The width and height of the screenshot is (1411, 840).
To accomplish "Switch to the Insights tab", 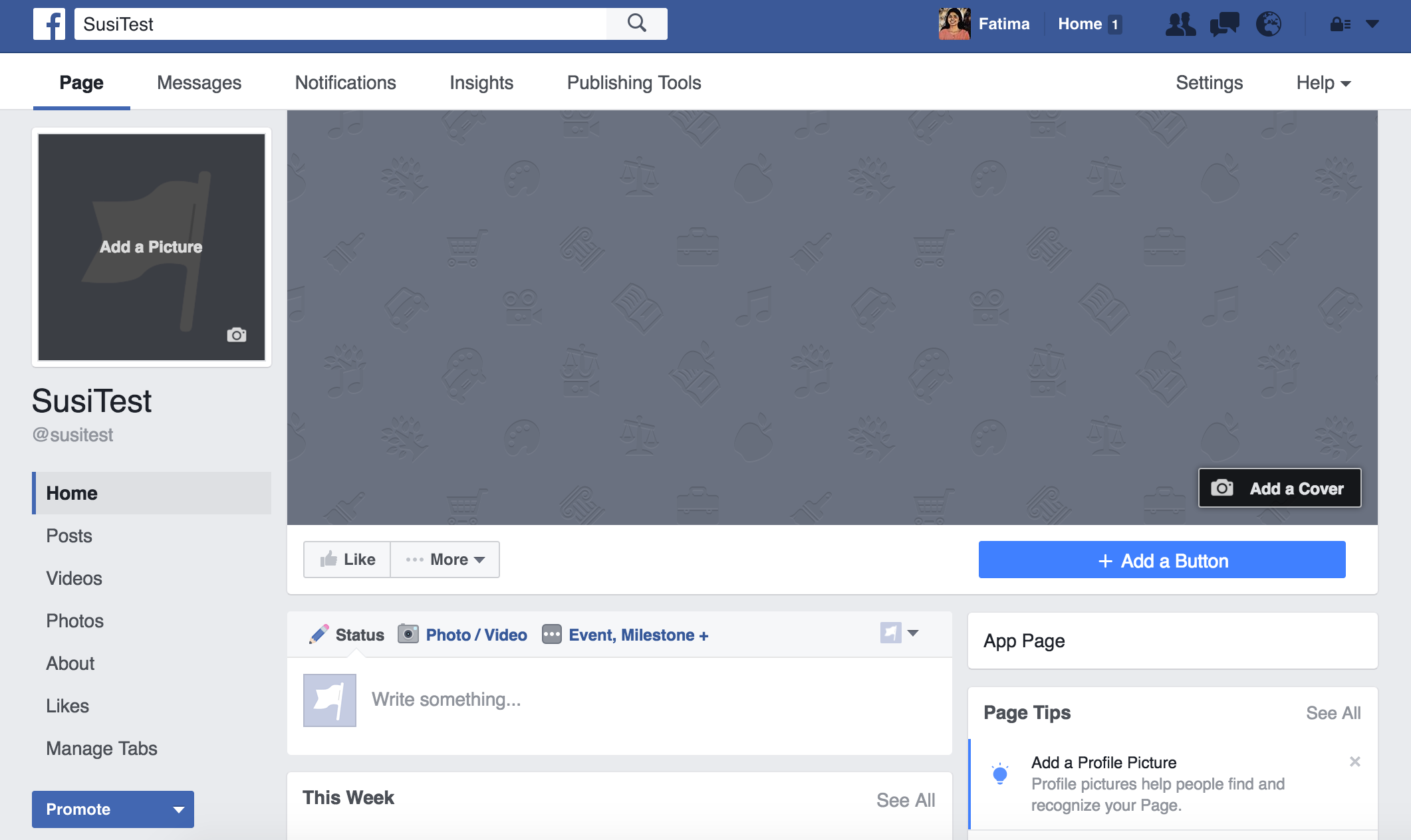I will point(481,82).
